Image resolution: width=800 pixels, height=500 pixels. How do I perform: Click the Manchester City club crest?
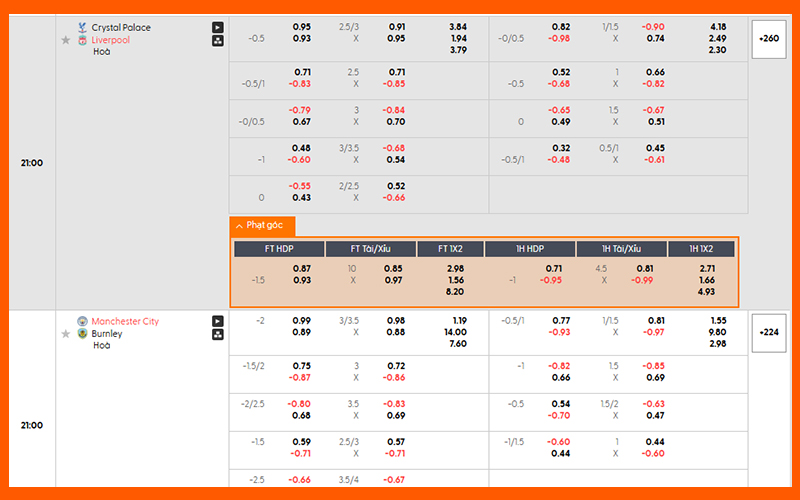(x=82, y=322)
